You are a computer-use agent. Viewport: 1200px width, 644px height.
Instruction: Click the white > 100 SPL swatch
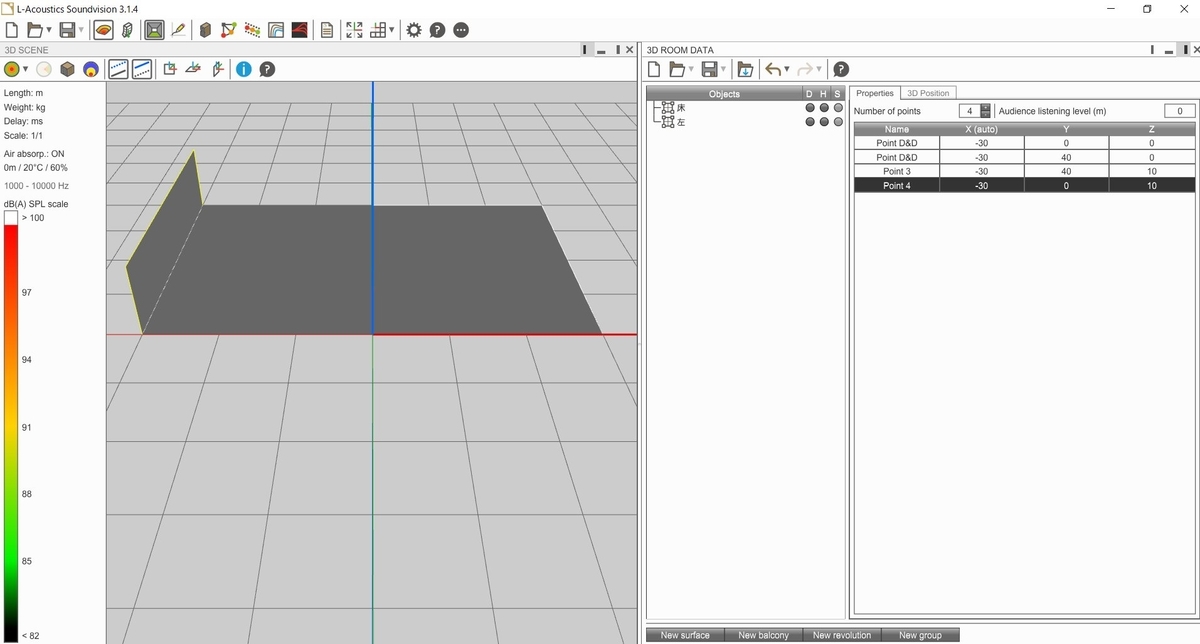click(11, 217)
